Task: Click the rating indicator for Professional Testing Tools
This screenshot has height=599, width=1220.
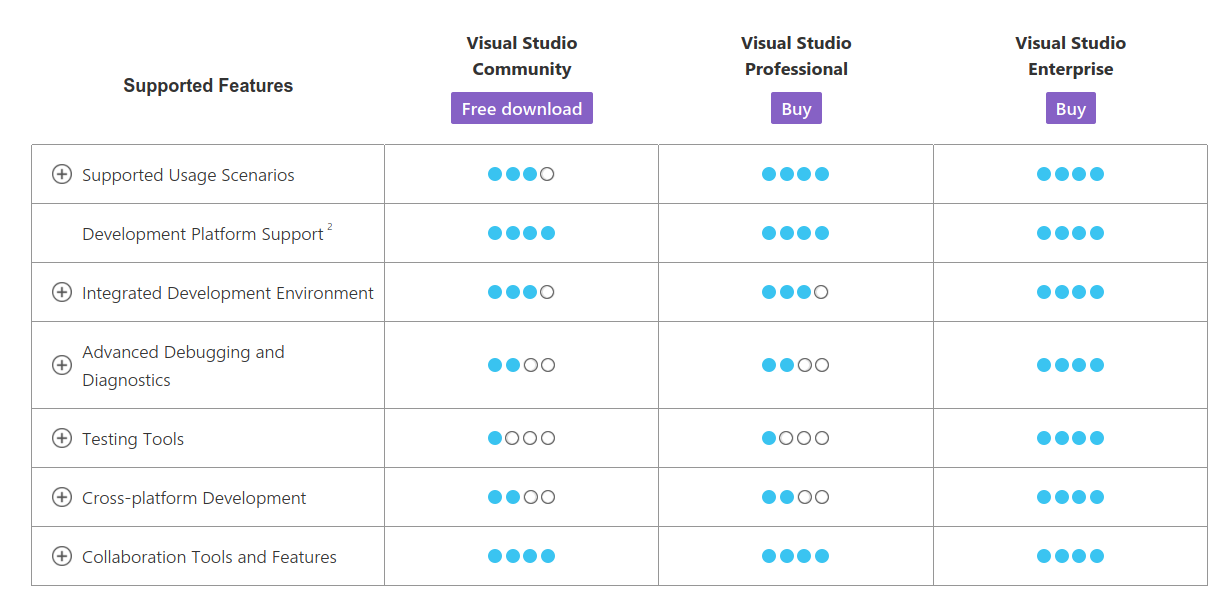Action: [795, 437]
